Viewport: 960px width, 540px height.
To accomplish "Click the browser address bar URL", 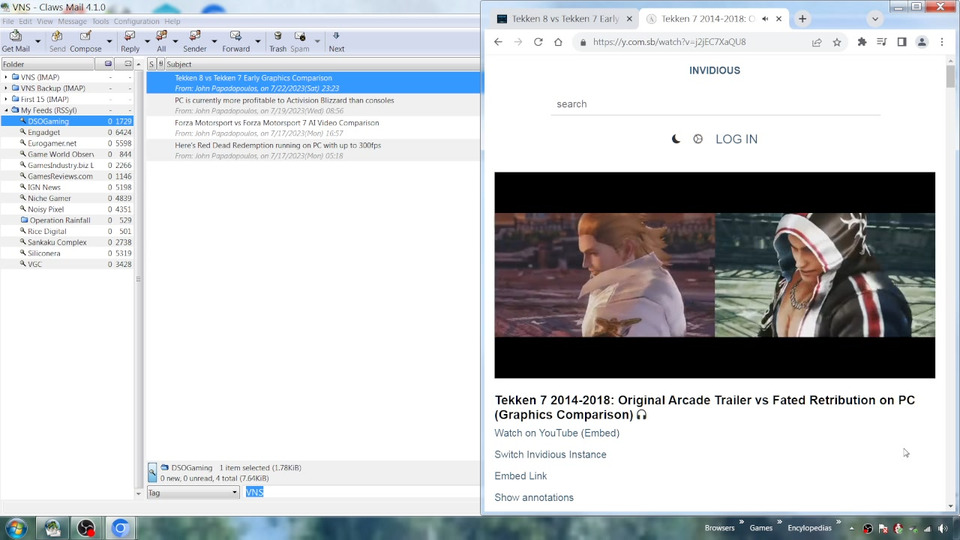I will pyautogui.click(x=669, y=42).
